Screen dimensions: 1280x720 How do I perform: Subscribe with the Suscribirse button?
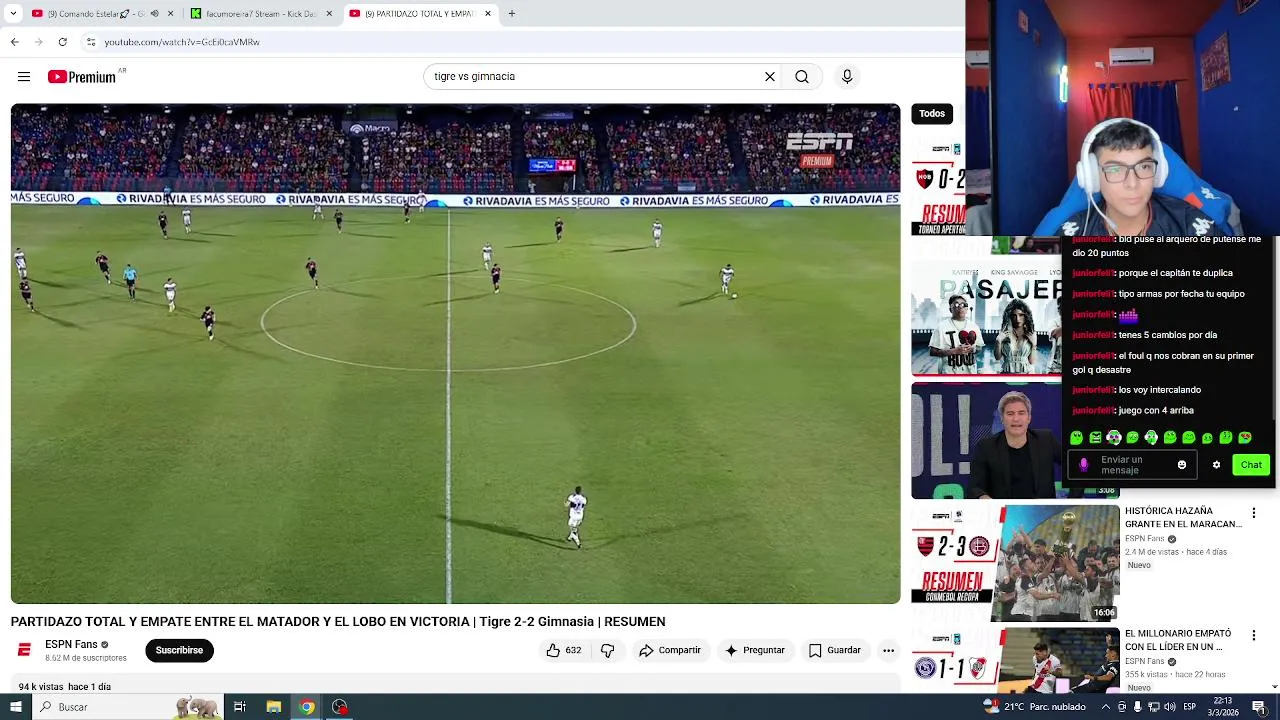point(179,650)
